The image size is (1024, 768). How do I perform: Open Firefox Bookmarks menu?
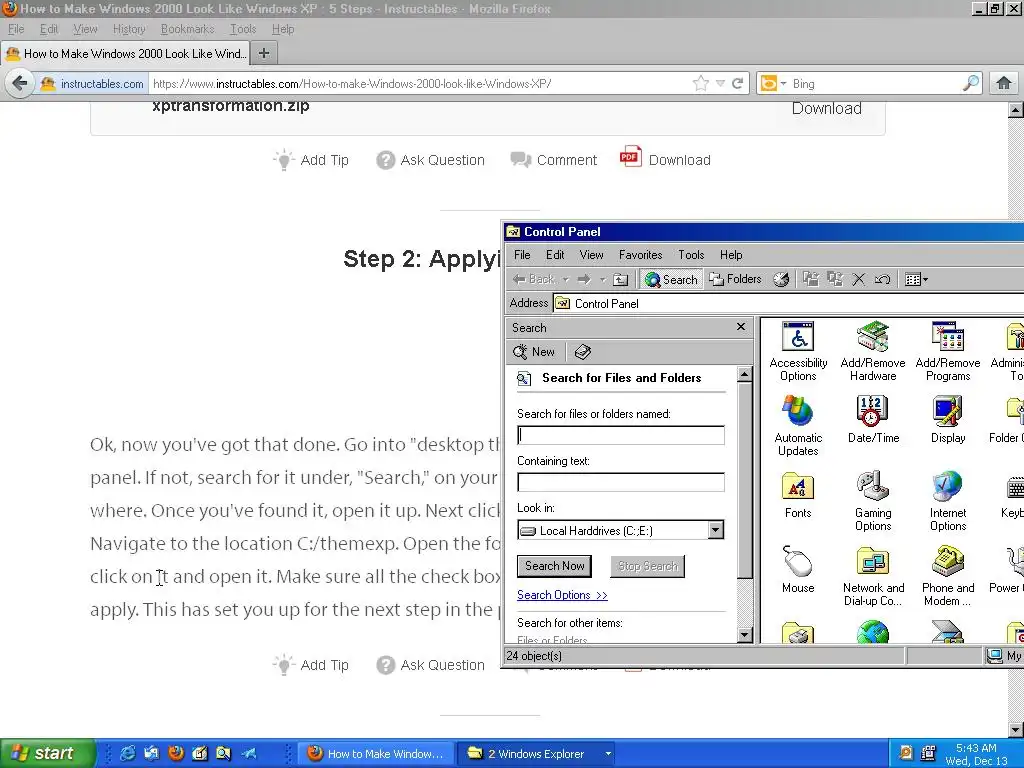[x=187, y=29]
